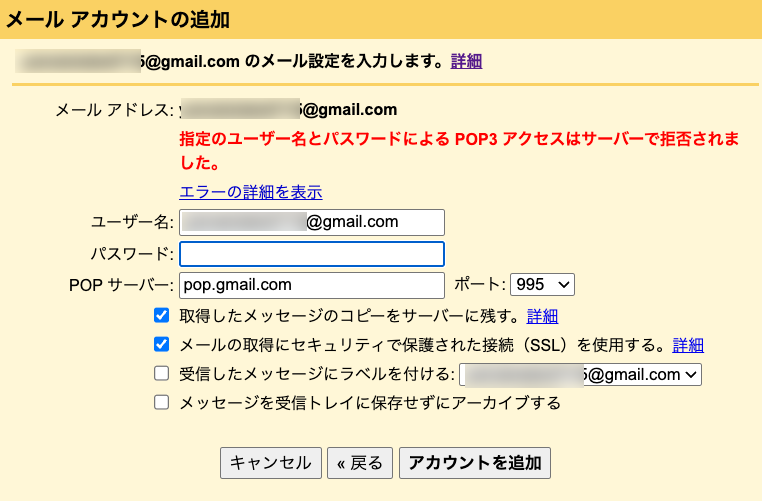762x501 pixels.
Task: Open the エラーの詳細を表示 link
Action: click(250, 192)
